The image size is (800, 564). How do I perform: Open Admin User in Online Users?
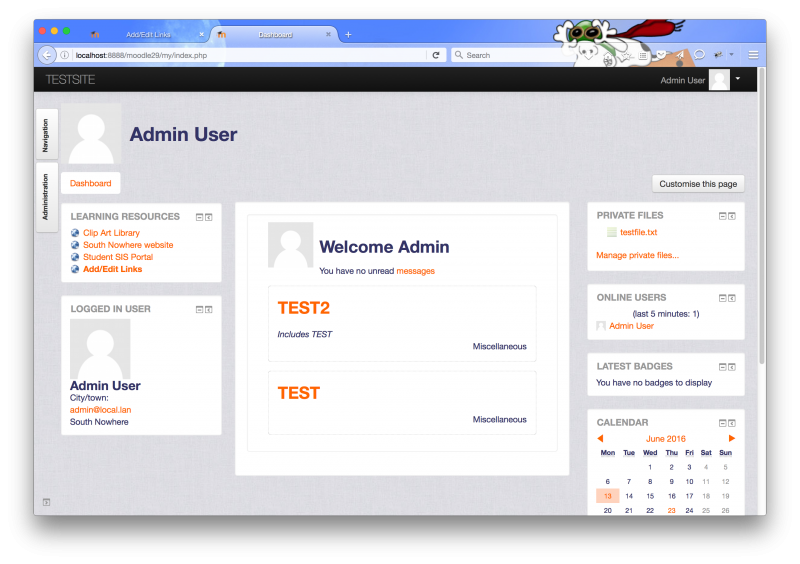[x=631, y=326]
